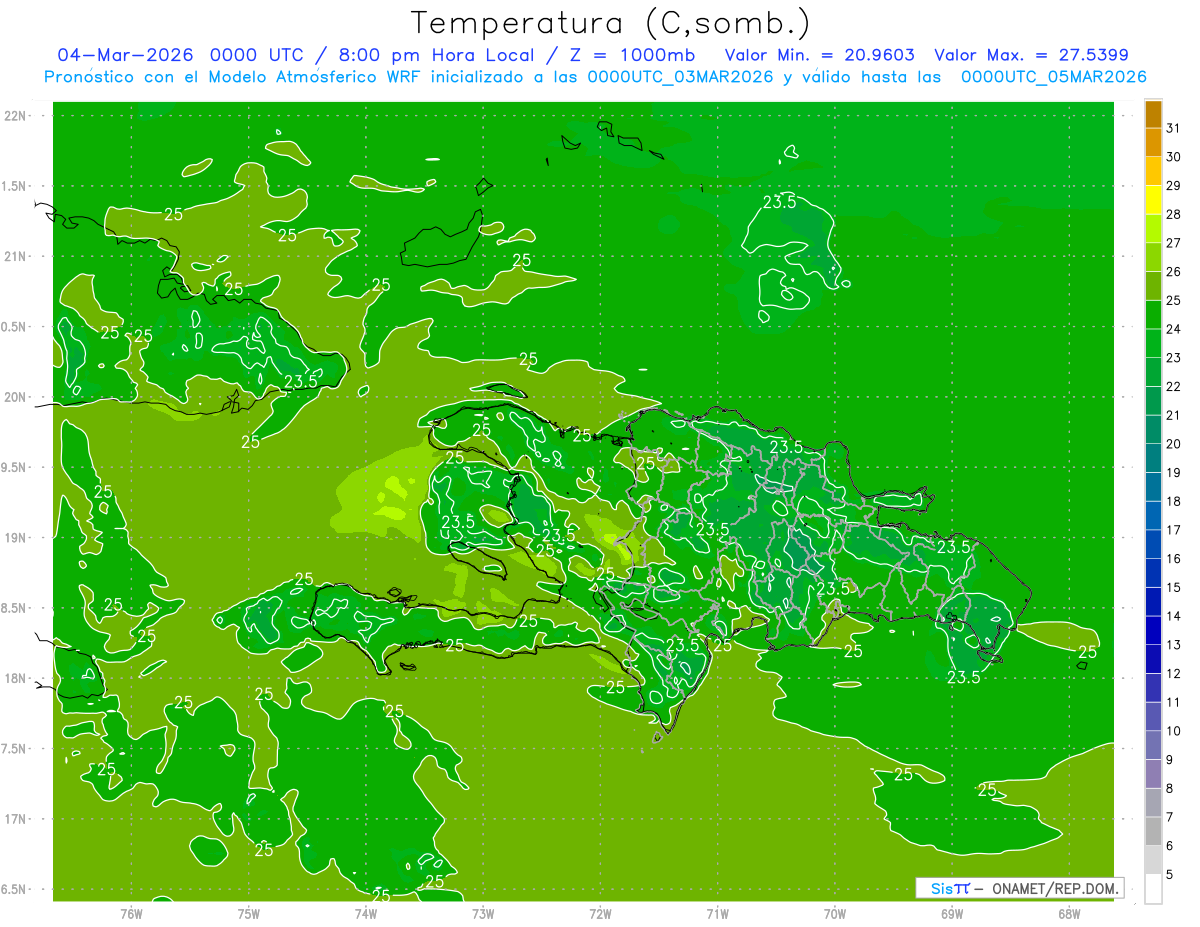Image resolution: width=1200 pixels, height=927 pixels.
Task: Click the 71W longitude axis label
Action: tap(717, 913)
